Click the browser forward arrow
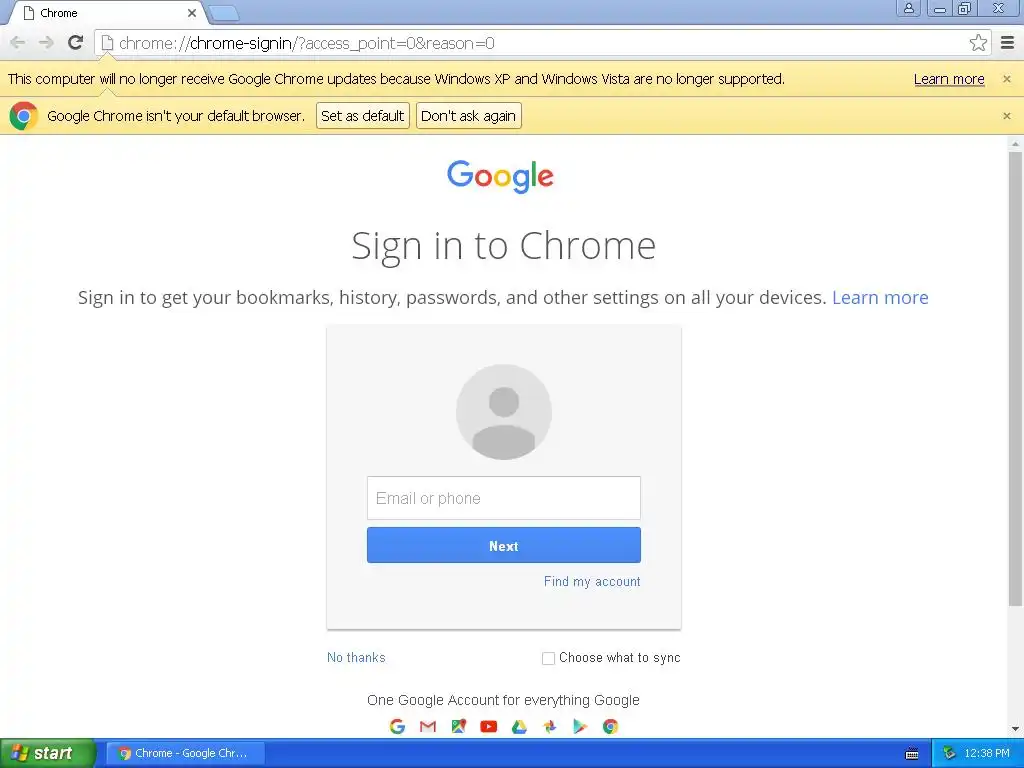Image resolution: width=1024 pixels, height=768 pixels. point(46,43)
